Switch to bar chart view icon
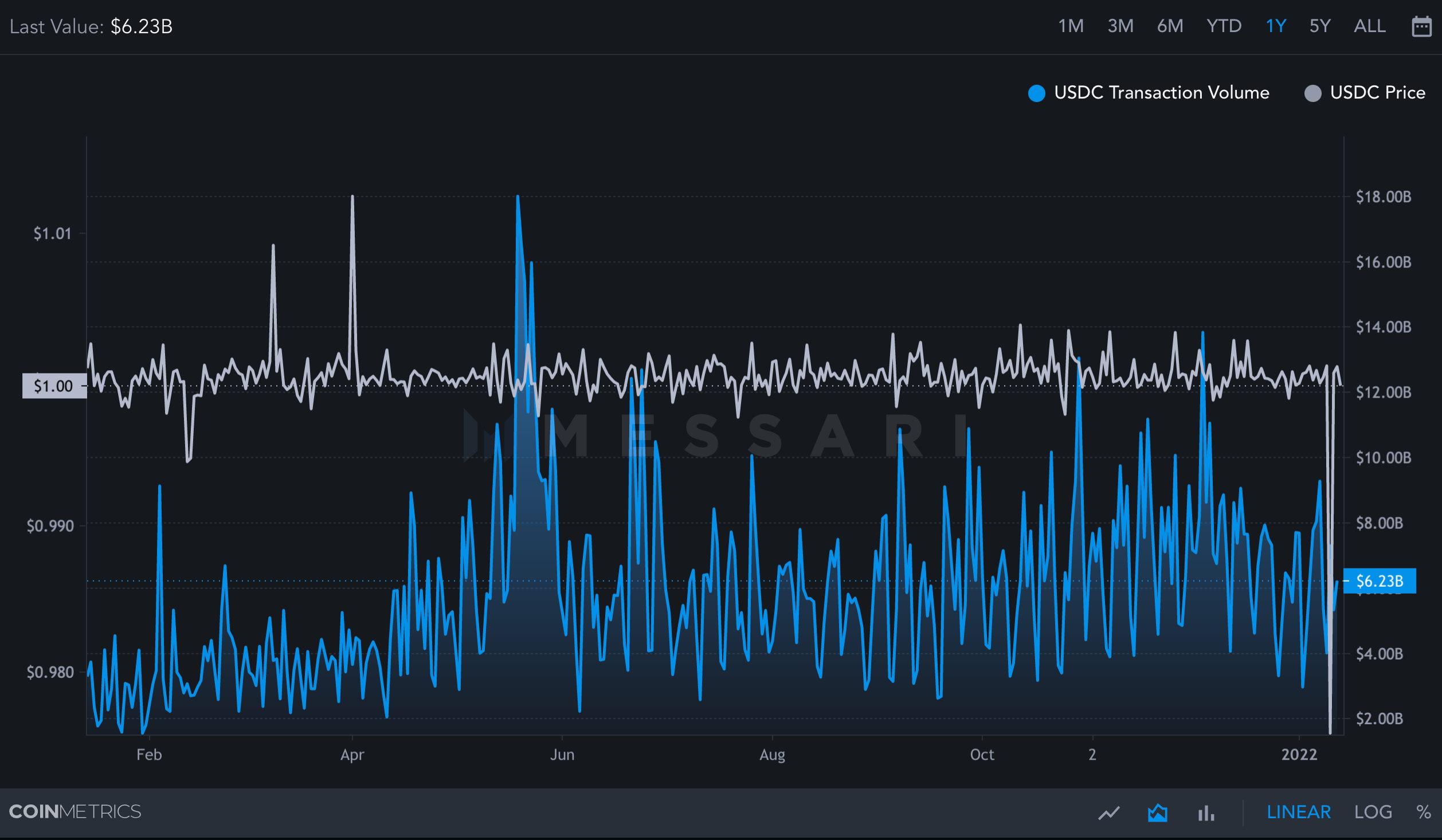Image resolution: width=1442 pixels, height=840 pixels. click(x=1206, y=812)
